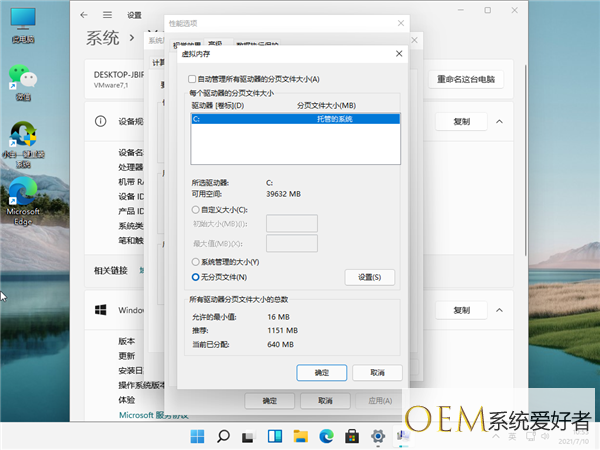Viewport: 600px width, 450px height.
Task: Launch File Explorer from the taskbar
Action: 300,437
